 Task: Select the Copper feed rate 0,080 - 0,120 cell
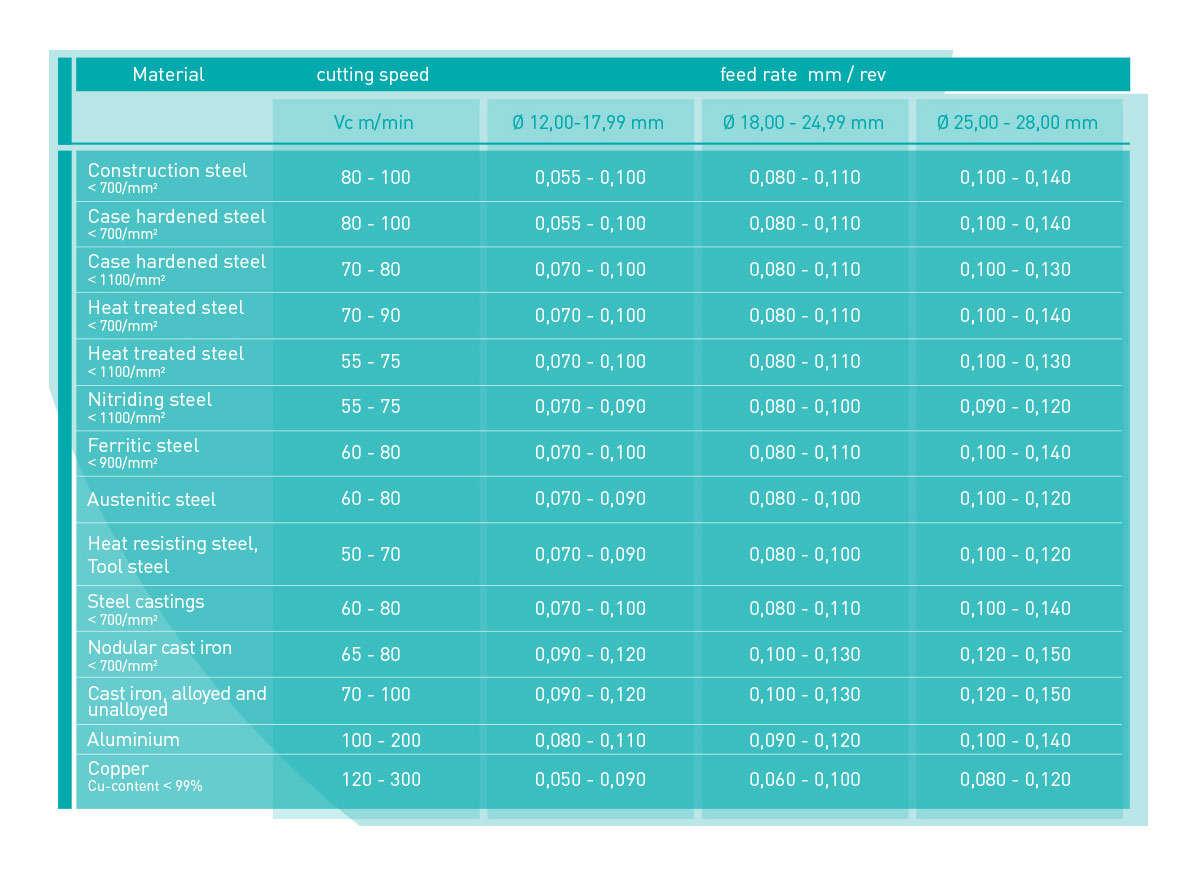(1016, 779)
